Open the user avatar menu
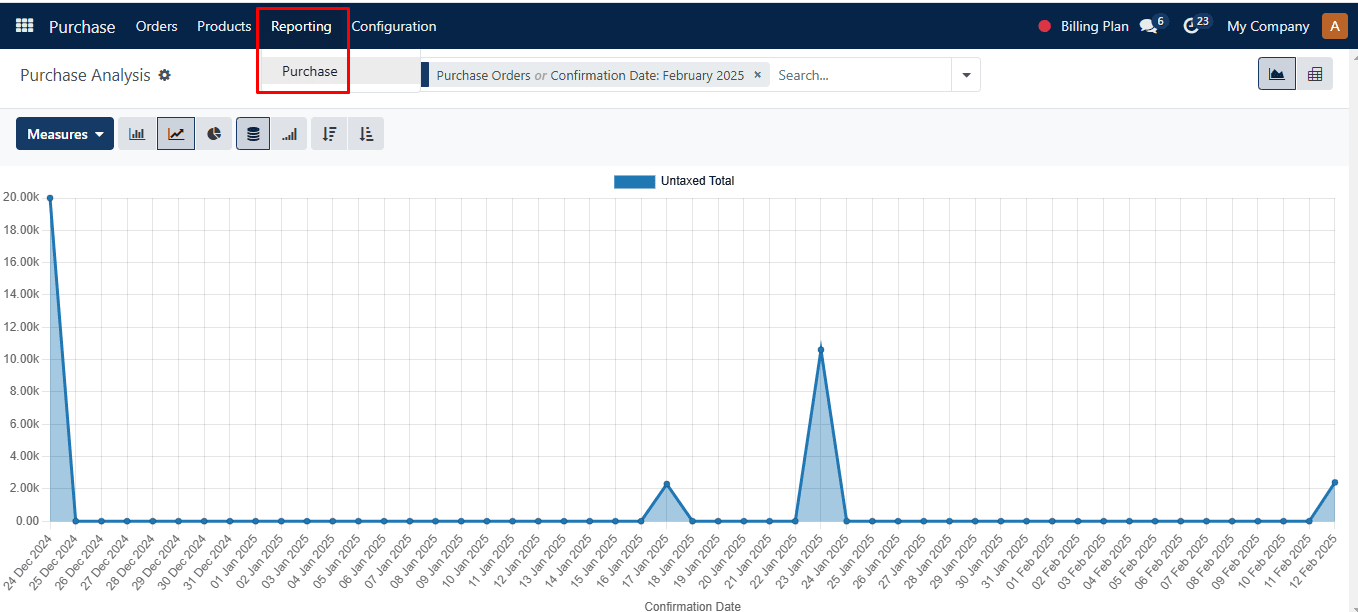1358x612 pixels. [1334, 26]
